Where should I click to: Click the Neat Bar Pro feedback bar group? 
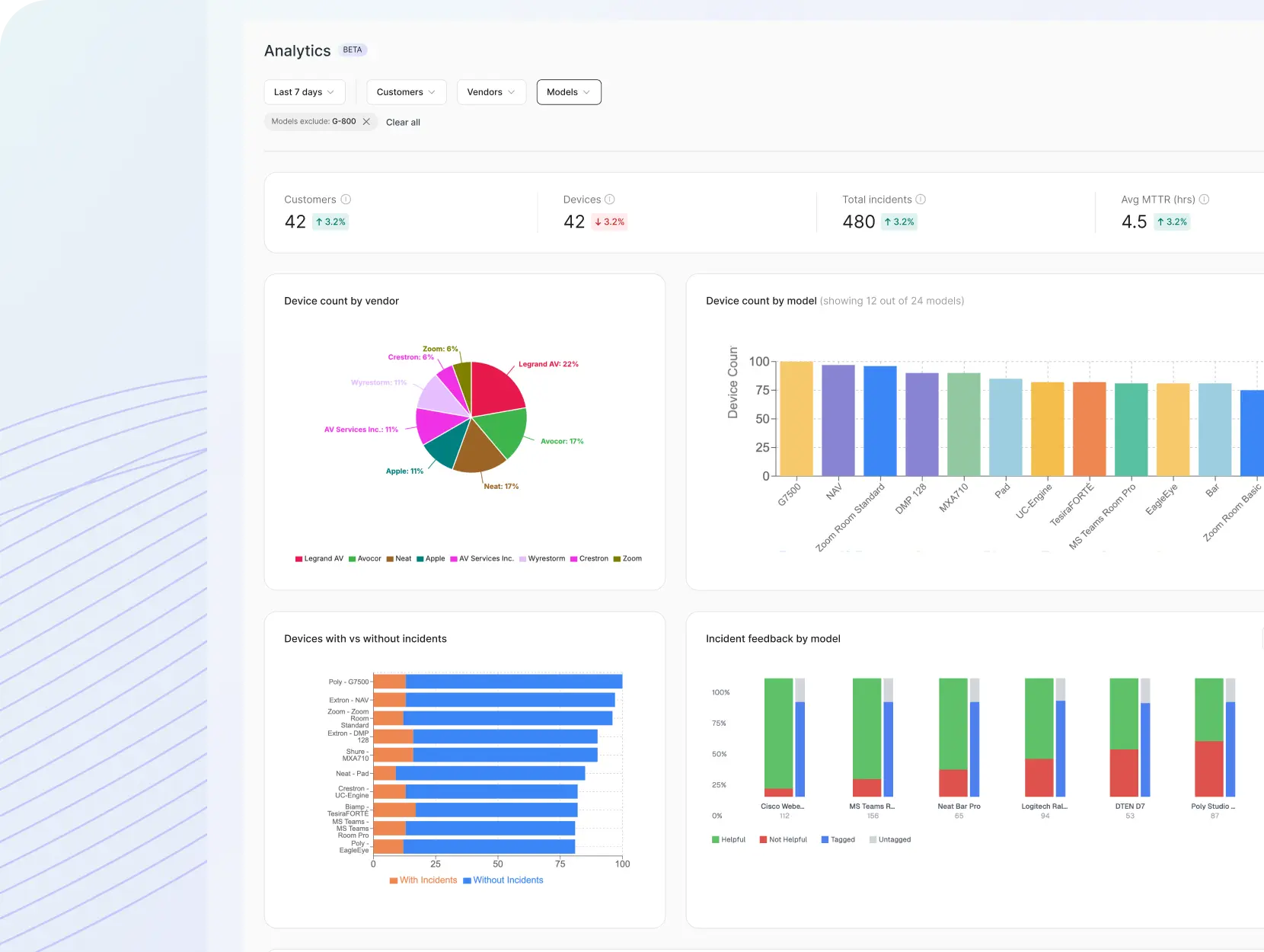click(x=959, y=737)
